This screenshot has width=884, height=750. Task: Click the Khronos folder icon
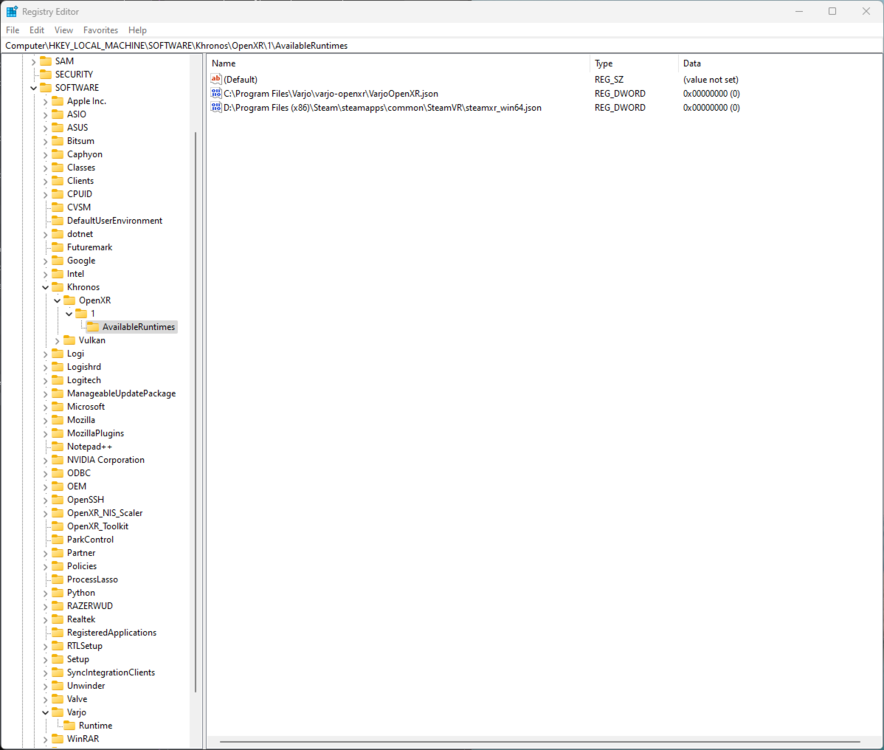click(x=58, y=287)
